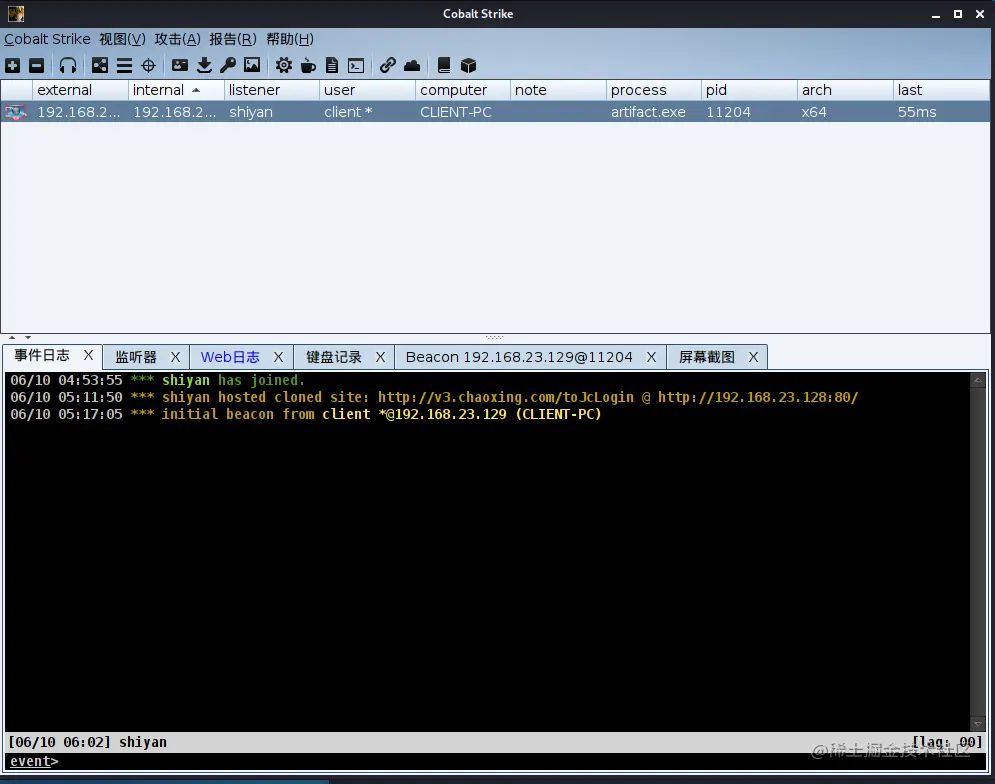Open the 视图(V) menu
995x784 pixels.
coord(122,39)
